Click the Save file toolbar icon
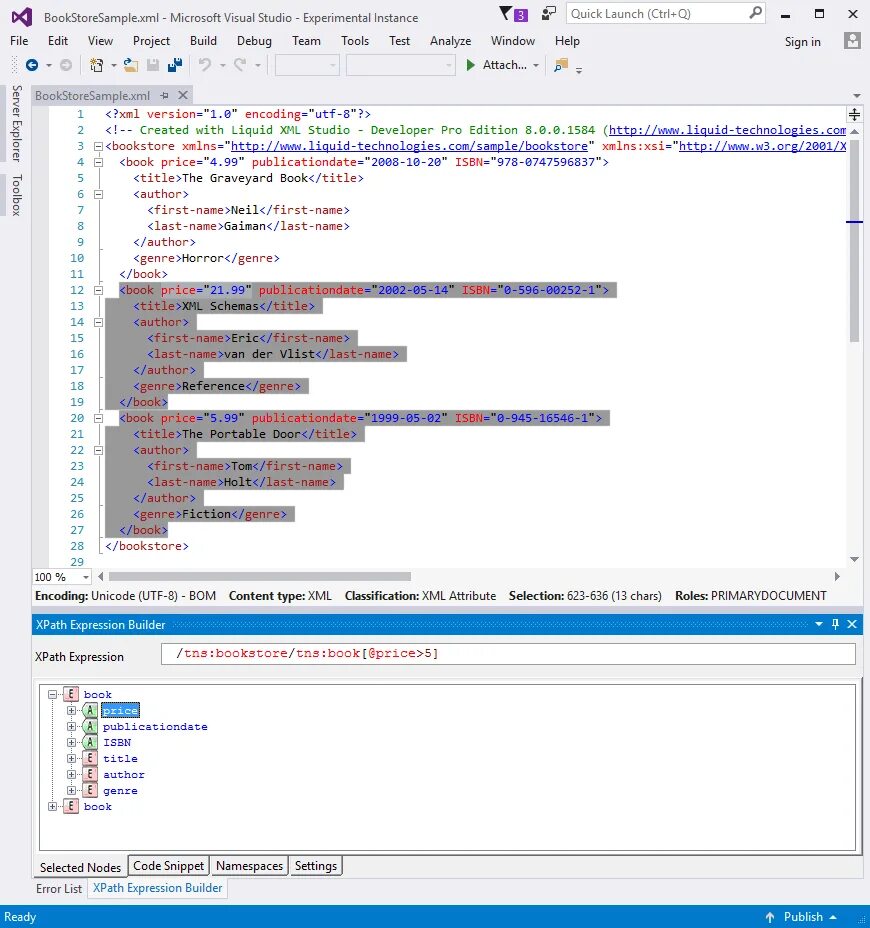The height and width of the screenshot is (928, 870). click(x=153, y=65)
